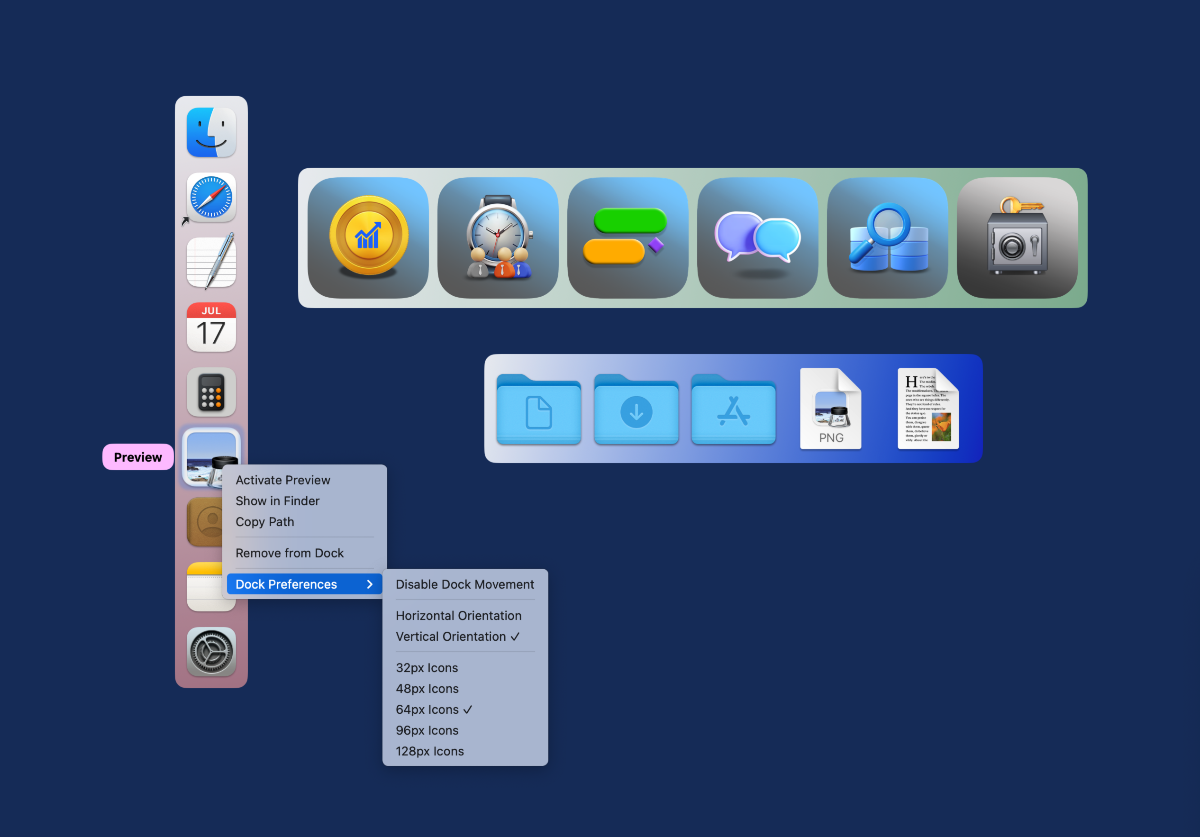1200x837 pixels.
Task: Click the gold coin finance app icon
Action: pos(368,238)
